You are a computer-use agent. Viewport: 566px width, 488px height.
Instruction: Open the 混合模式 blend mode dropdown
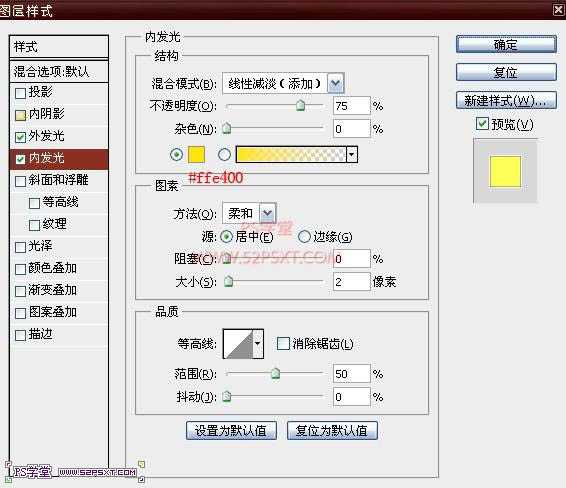(336, 84)
